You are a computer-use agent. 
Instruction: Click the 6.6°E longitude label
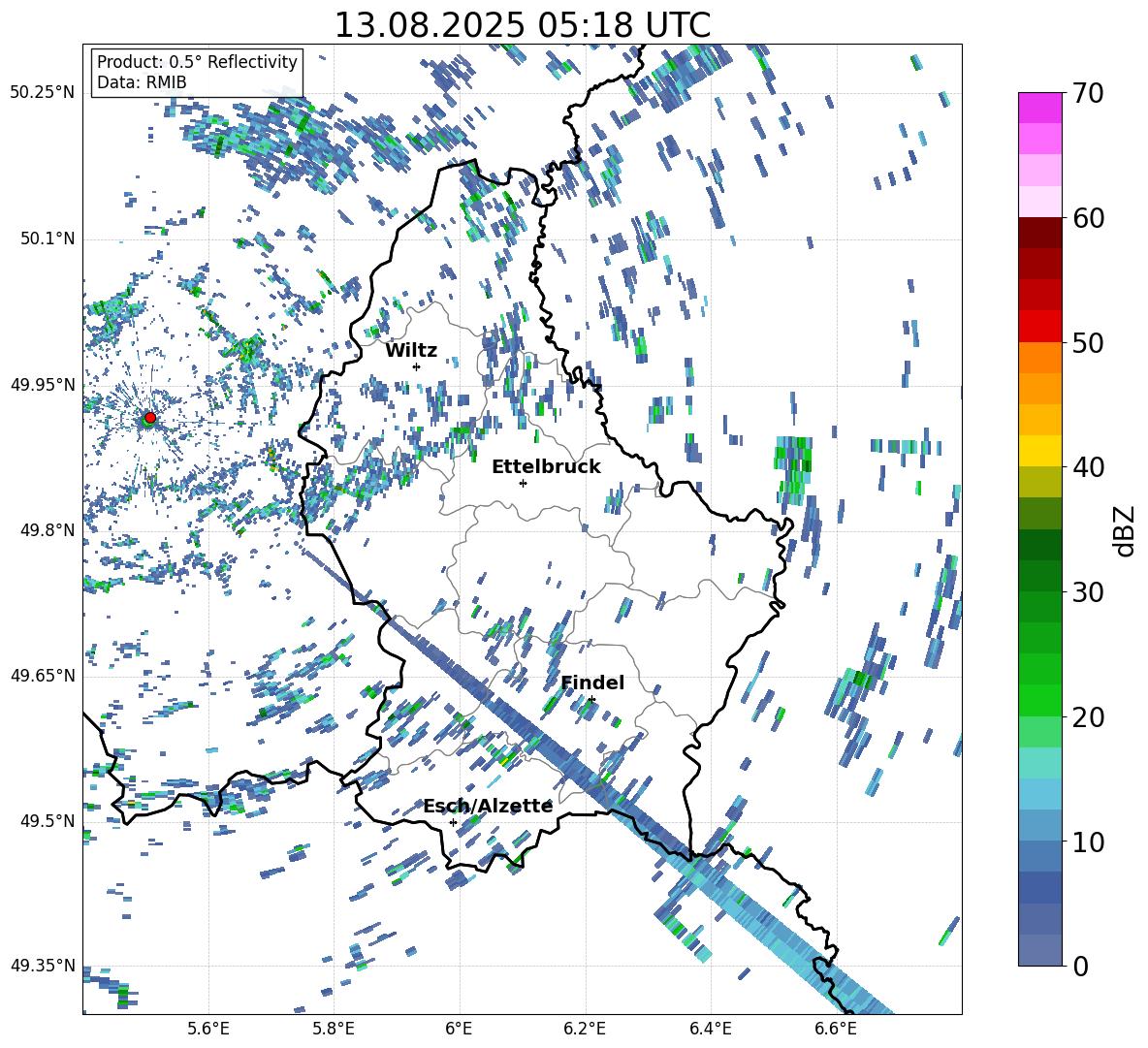(x=836, y=1029)
